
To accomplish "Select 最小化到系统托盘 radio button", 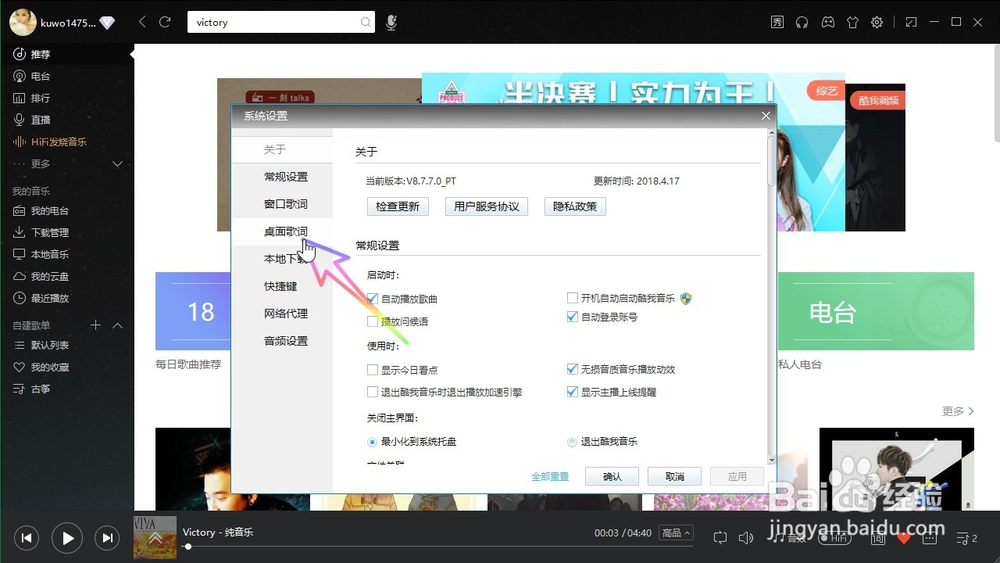I will (x=372, y=441).
